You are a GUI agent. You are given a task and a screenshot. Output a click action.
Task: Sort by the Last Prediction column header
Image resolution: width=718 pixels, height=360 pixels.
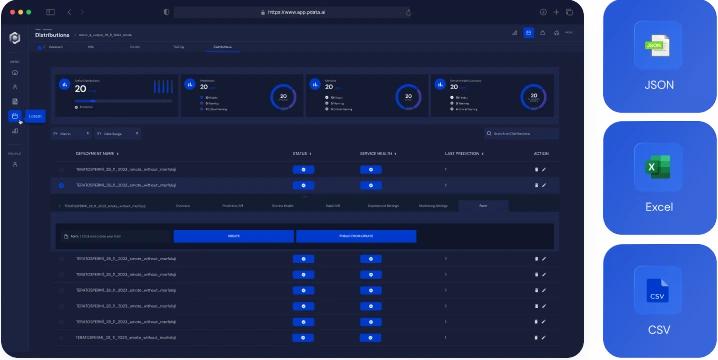[x=464, y=153]
